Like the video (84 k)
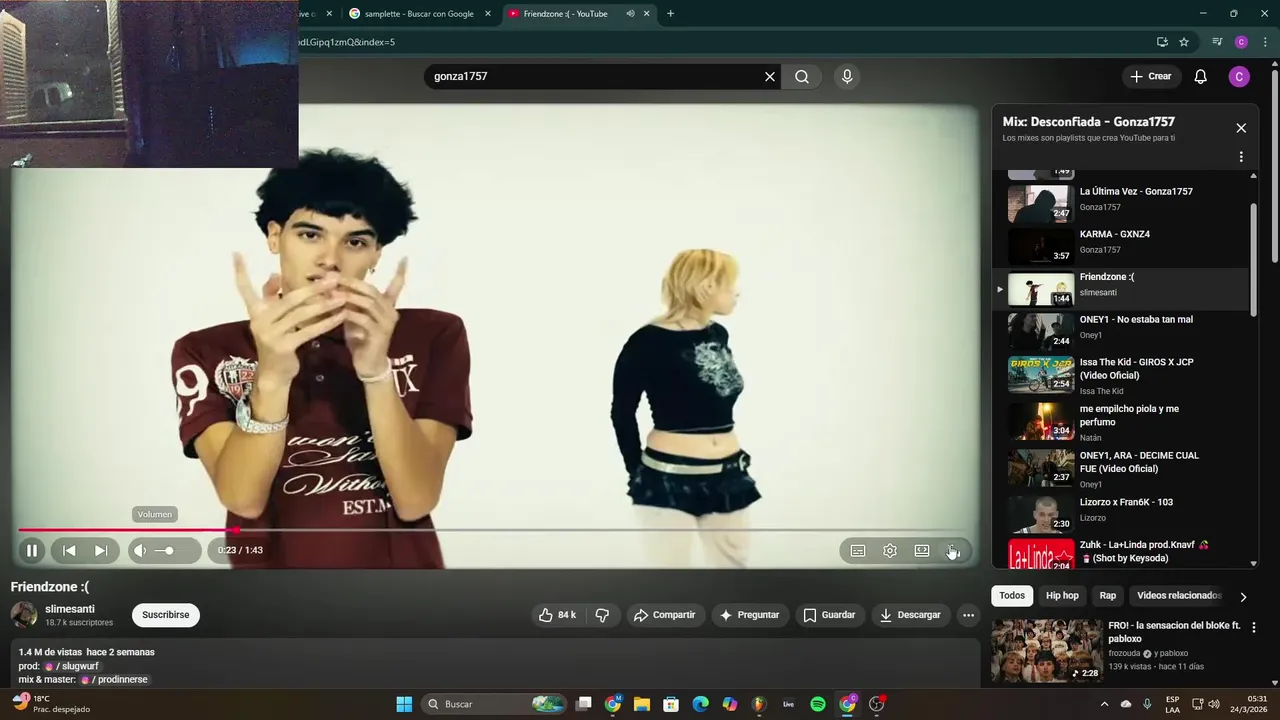 click(x=557, y=615)
